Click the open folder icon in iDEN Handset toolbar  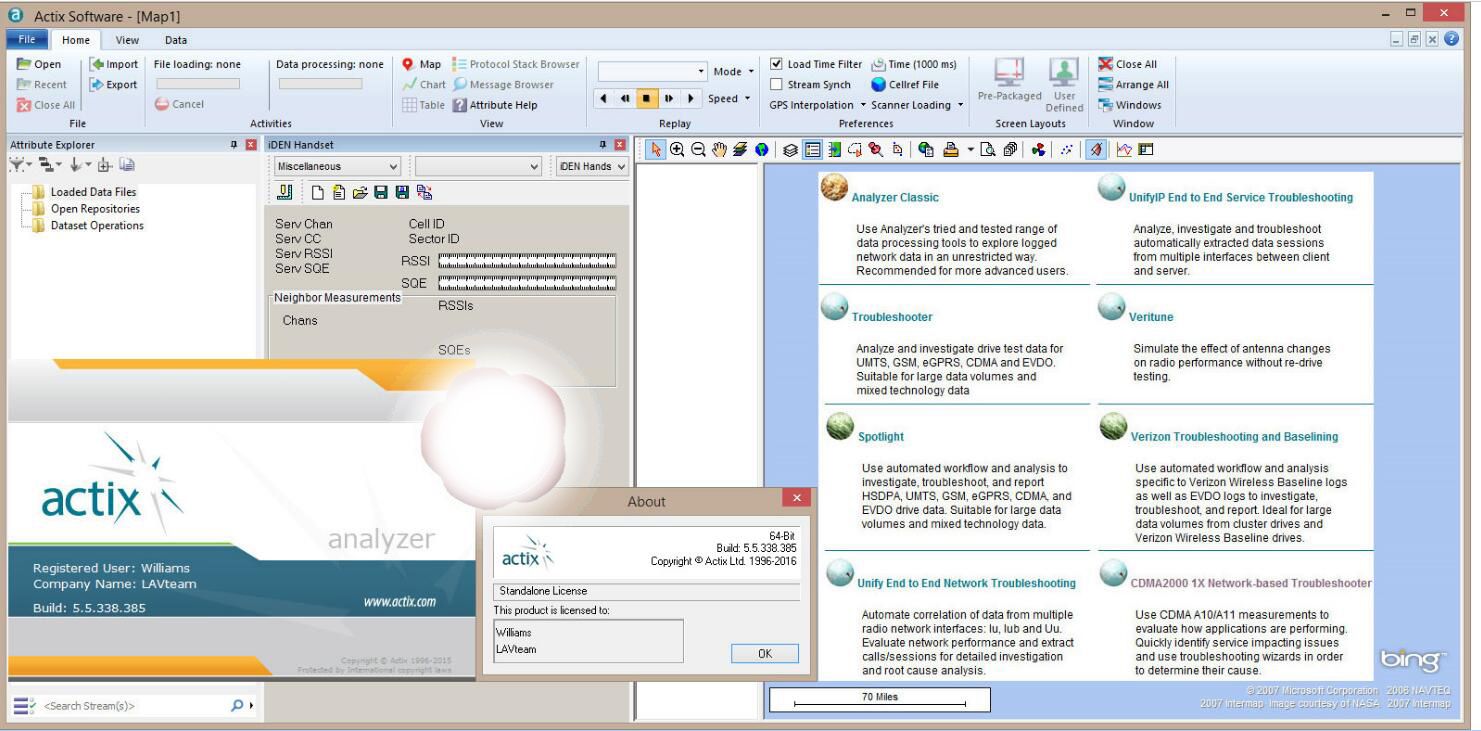[x=359, y=193]
